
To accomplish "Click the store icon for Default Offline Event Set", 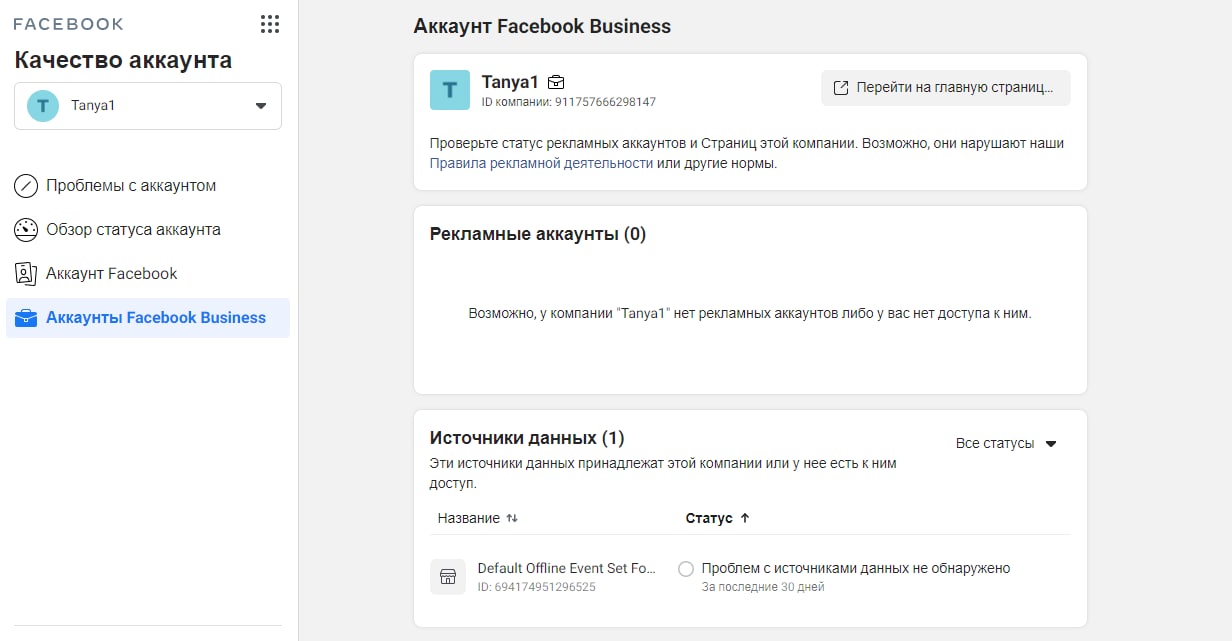I will 448,577.
